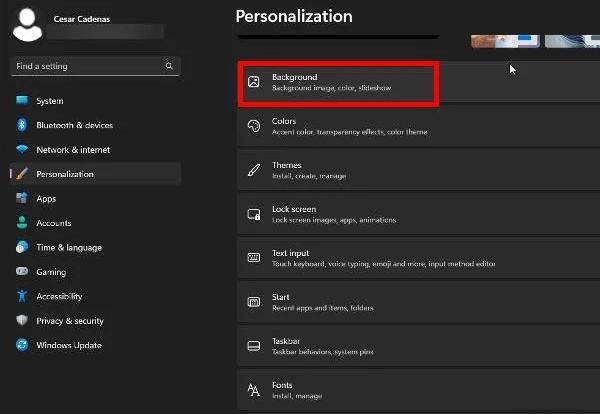The height and width of the screenshot is (414, 600).
Task: Open Start settings
Action: [x=419, y=302]
